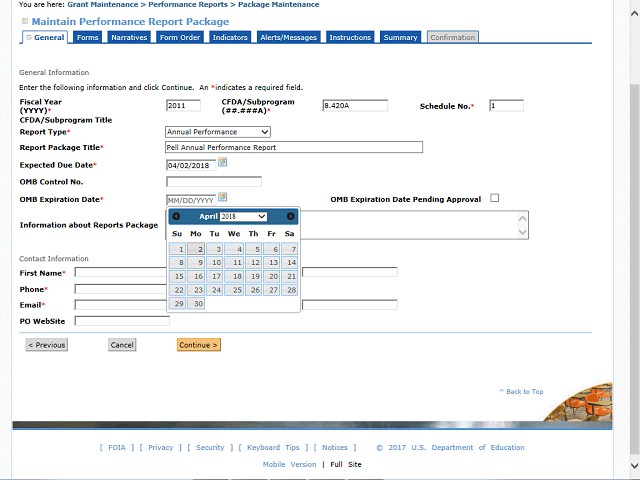Switch to the General tab

[x=45, y=37]
